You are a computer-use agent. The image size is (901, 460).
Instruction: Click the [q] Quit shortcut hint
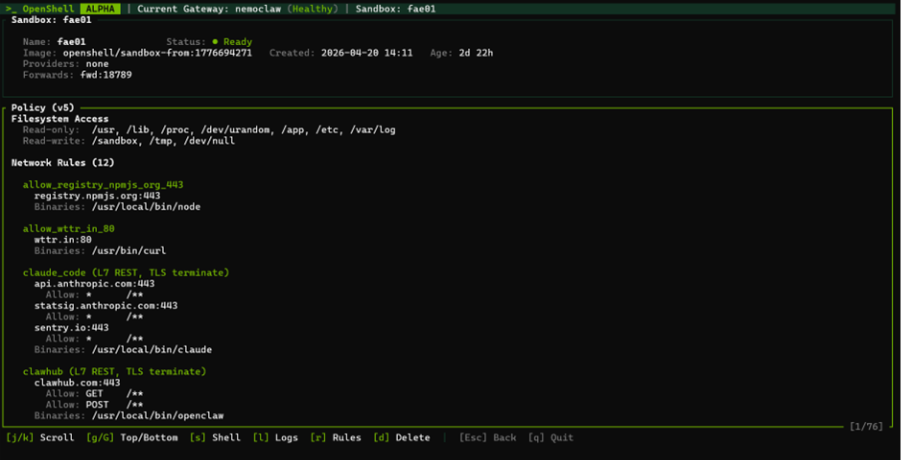[x=550, y=438]
